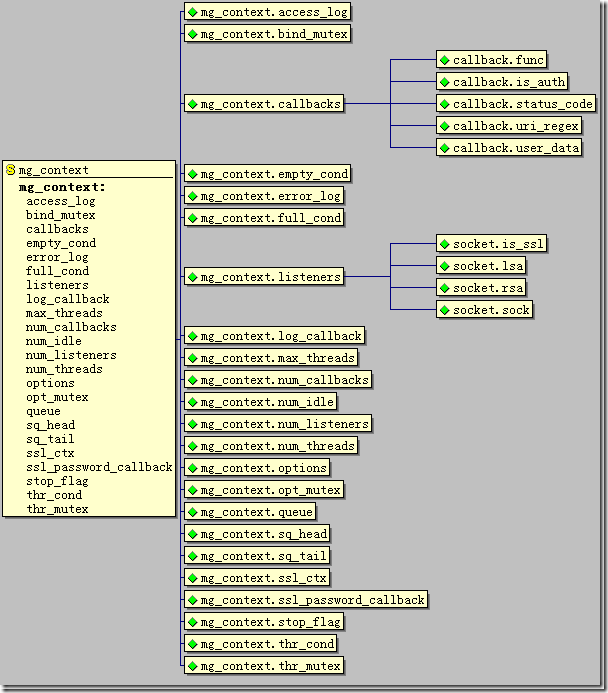Click listeners in the struct member list
This screenshot has height=693, width=608.
[x=57, y=286]
